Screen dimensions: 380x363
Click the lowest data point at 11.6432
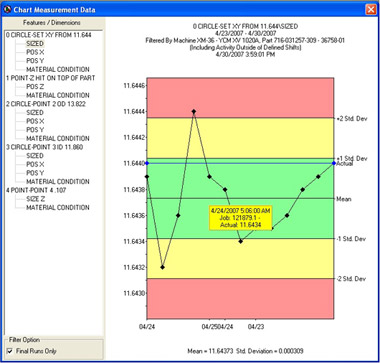pyautogui.click(x=163, y=267)
